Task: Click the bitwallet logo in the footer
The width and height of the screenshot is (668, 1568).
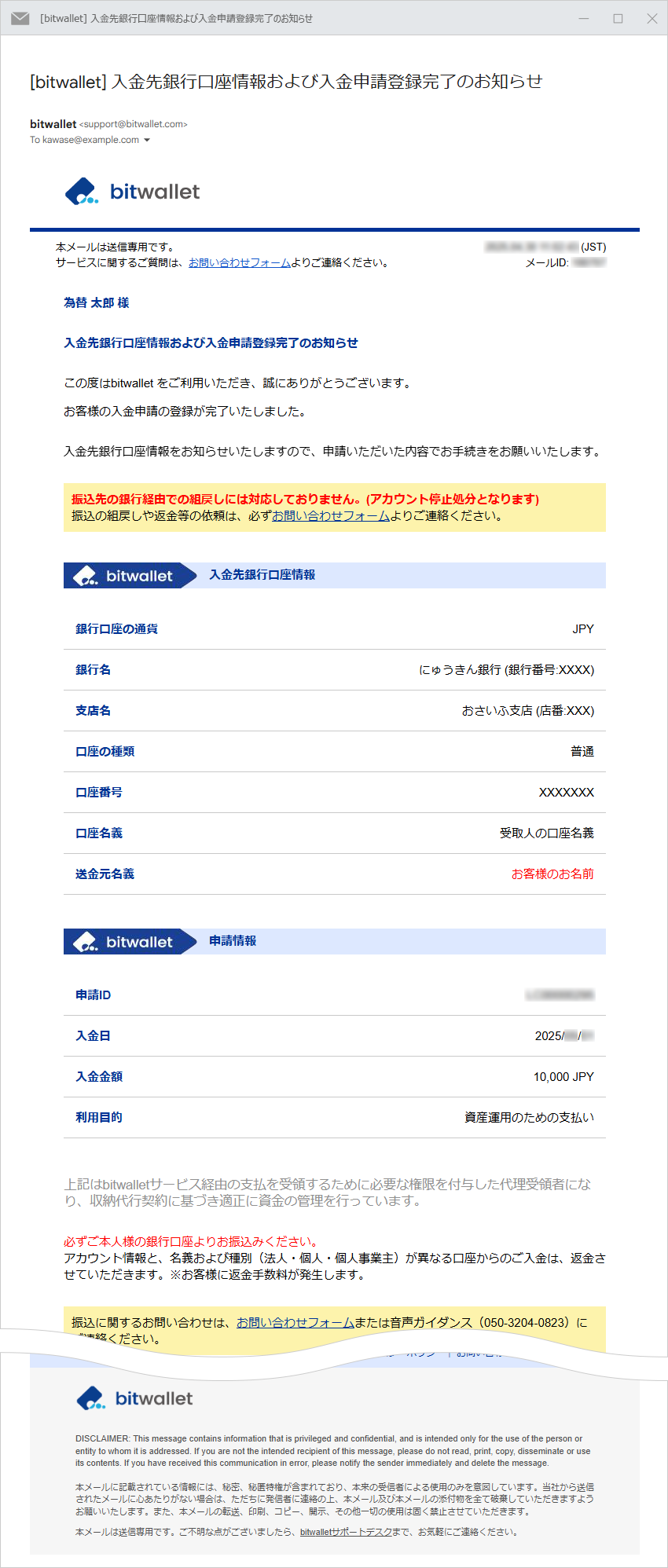Action: [x=134, y=1398]
